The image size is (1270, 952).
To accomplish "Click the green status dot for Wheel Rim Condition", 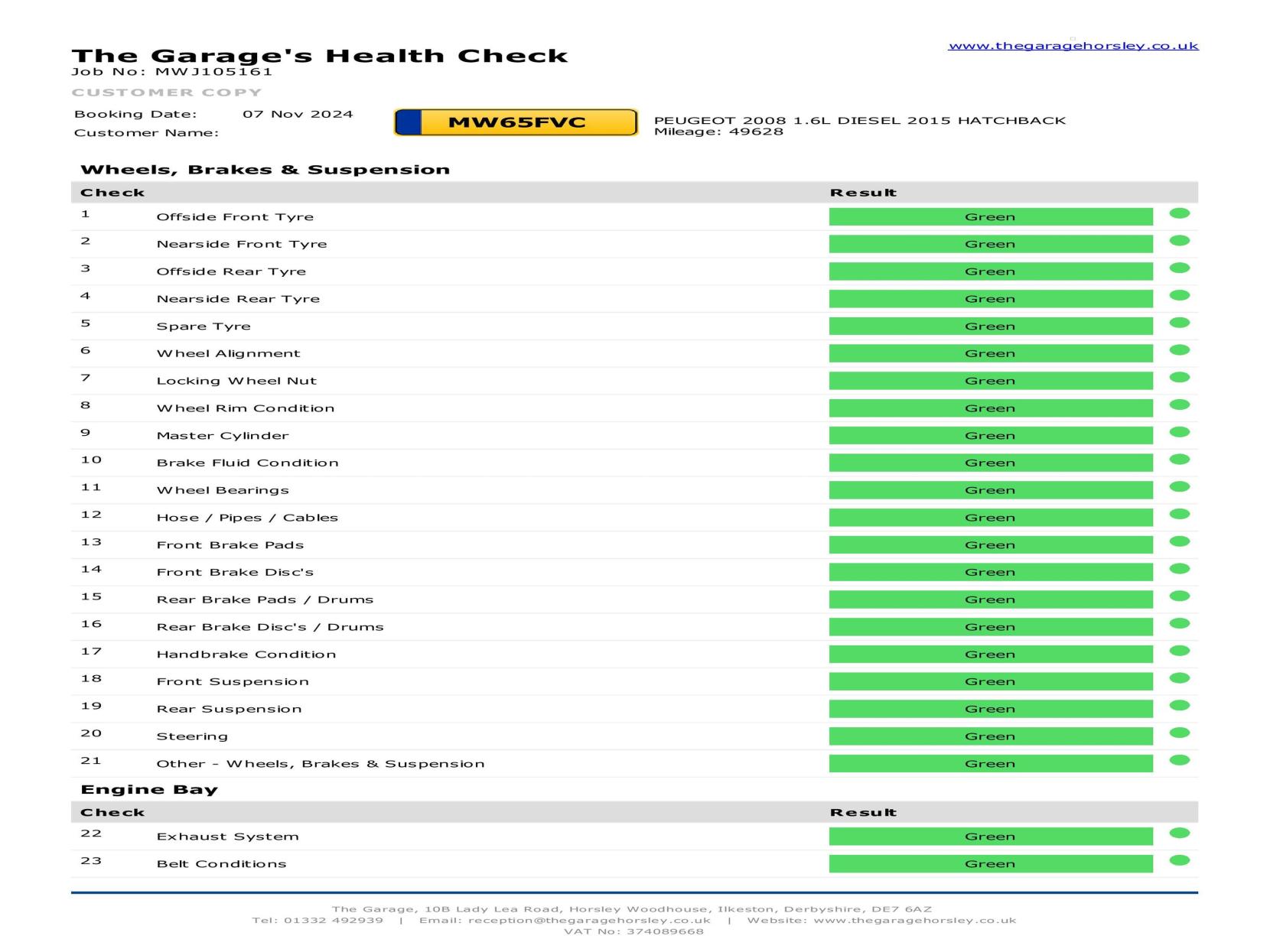I will click(1179, 405).
